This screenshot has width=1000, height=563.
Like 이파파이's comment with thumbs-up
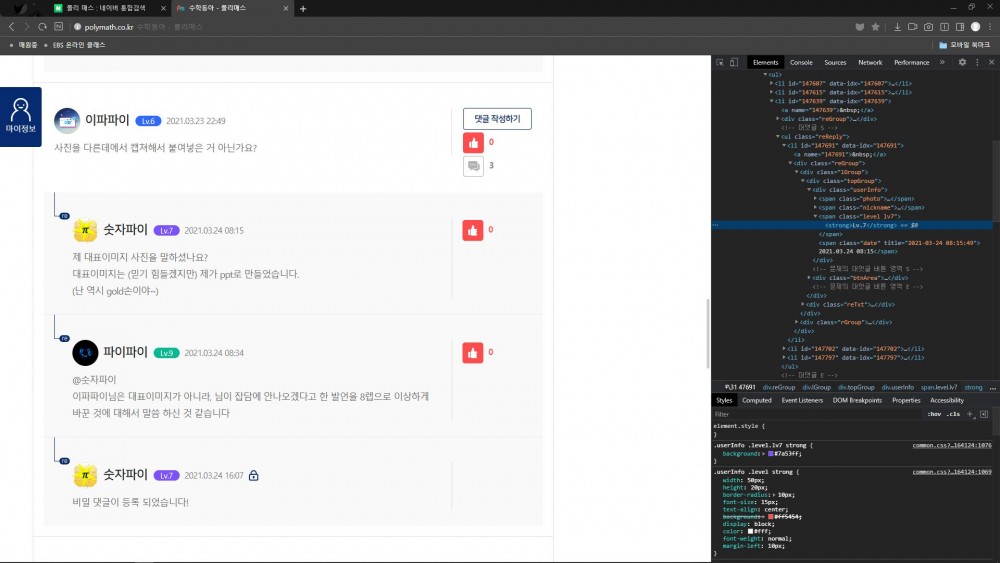click(x=473, y=143)
